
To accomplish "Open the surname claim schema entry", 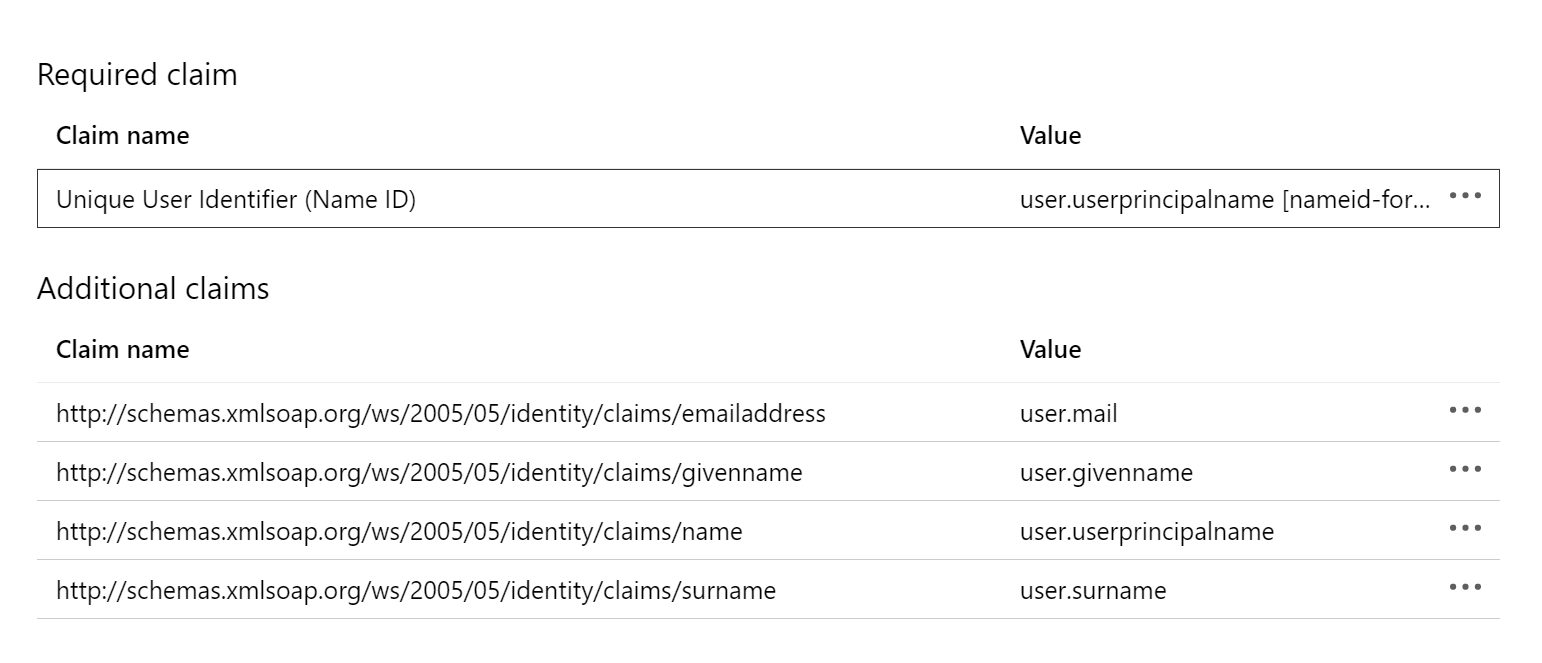I will click(415, 590).
